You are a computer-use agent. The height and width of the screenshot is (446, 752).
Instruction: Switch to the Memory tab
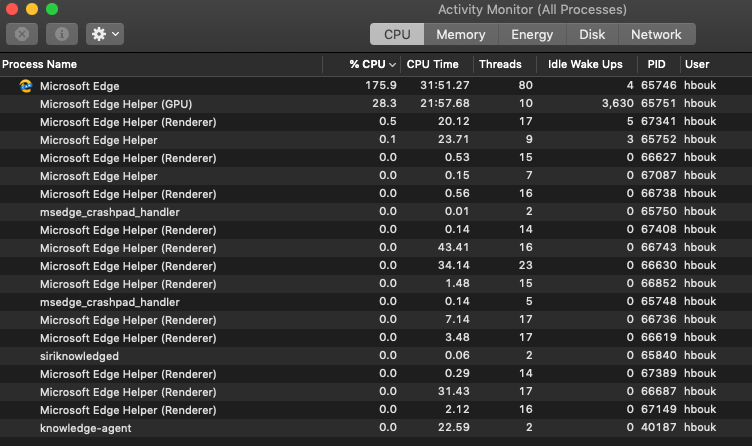(x=461, y=35)
